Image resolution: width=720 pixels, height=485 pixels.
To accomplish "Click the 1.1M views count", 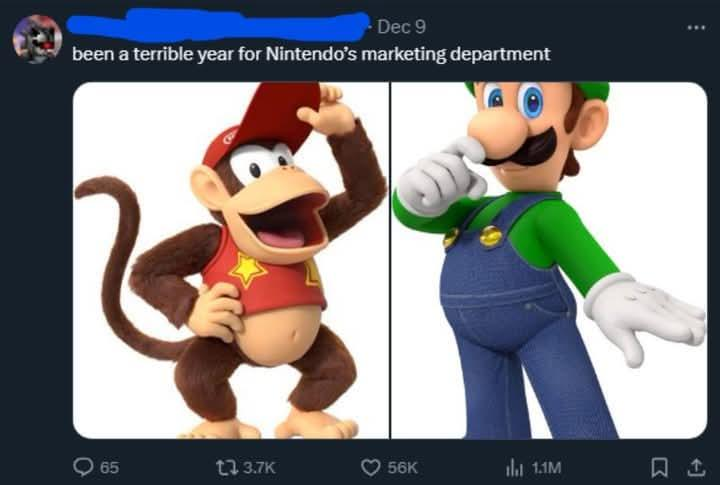I will (546, 468).
